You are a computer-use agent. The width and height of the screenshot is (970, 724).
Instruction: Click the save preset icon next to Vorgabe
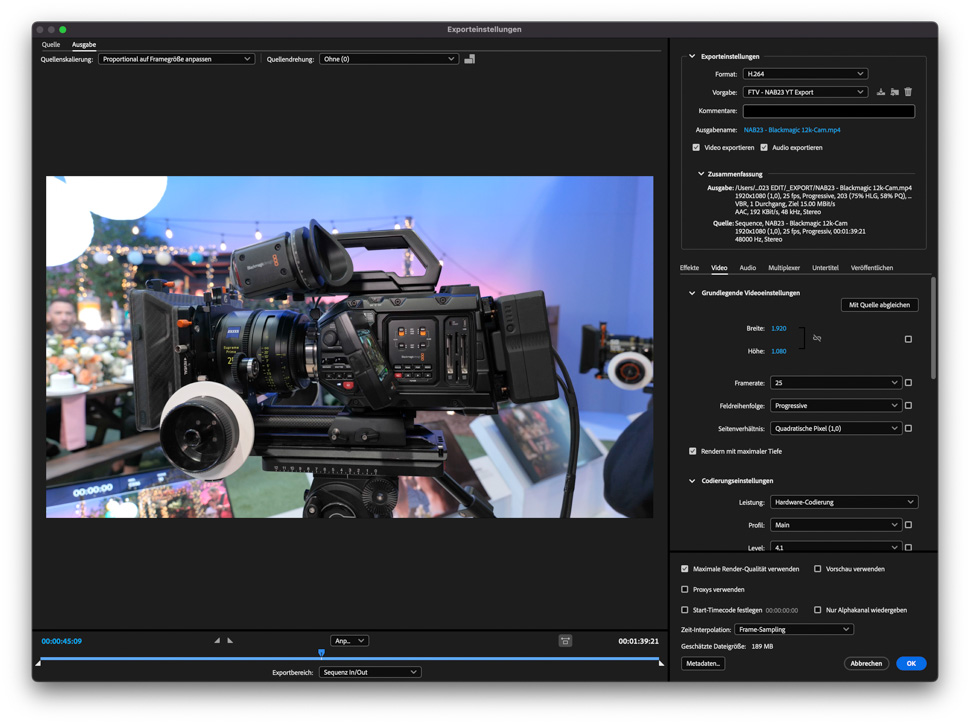pos(881,92)
